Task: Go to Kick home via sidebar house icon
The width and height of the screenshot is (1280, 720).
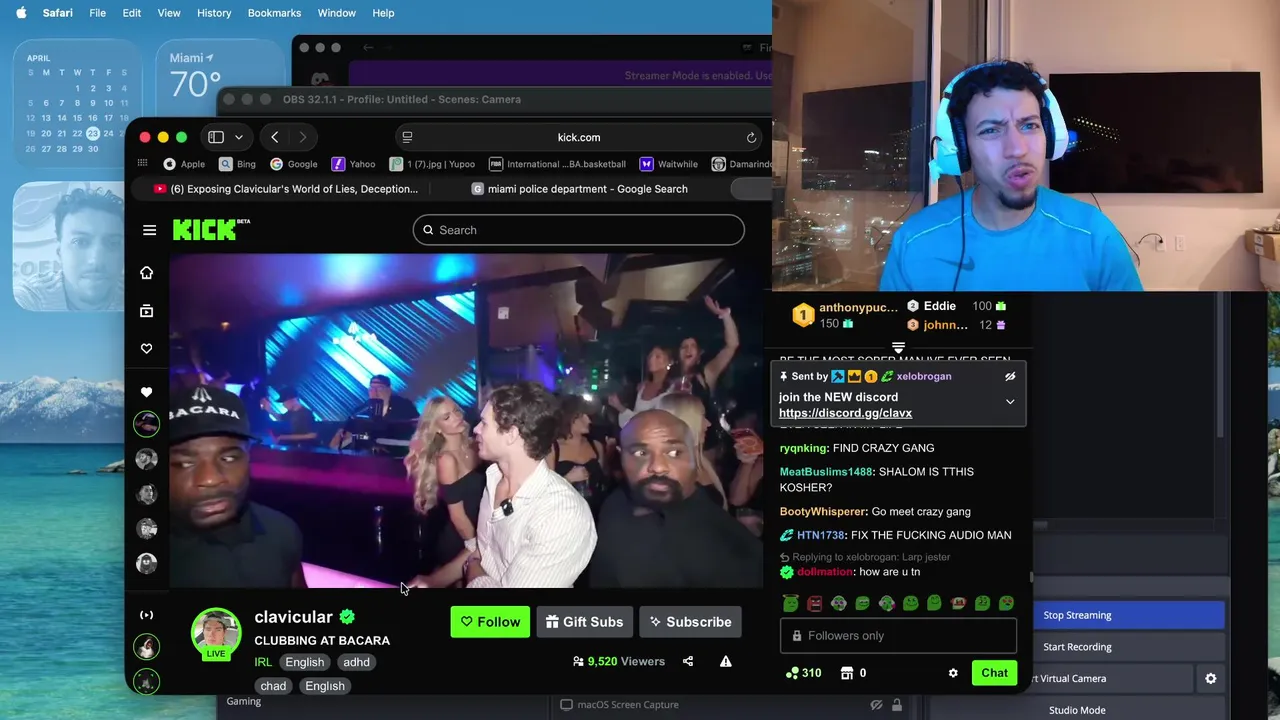Action: [147, 273]
